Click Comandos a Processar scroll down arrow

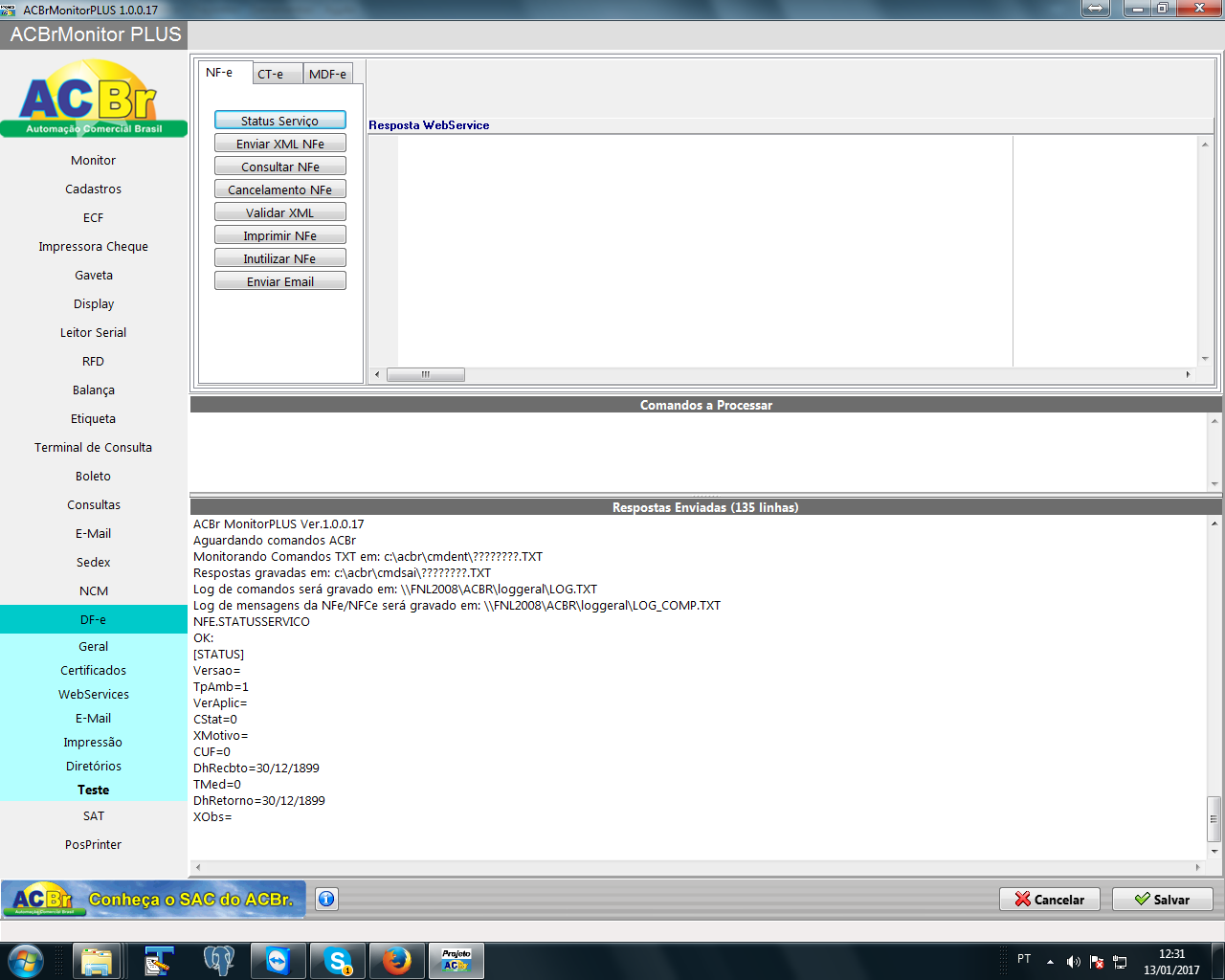(1214, 484)
